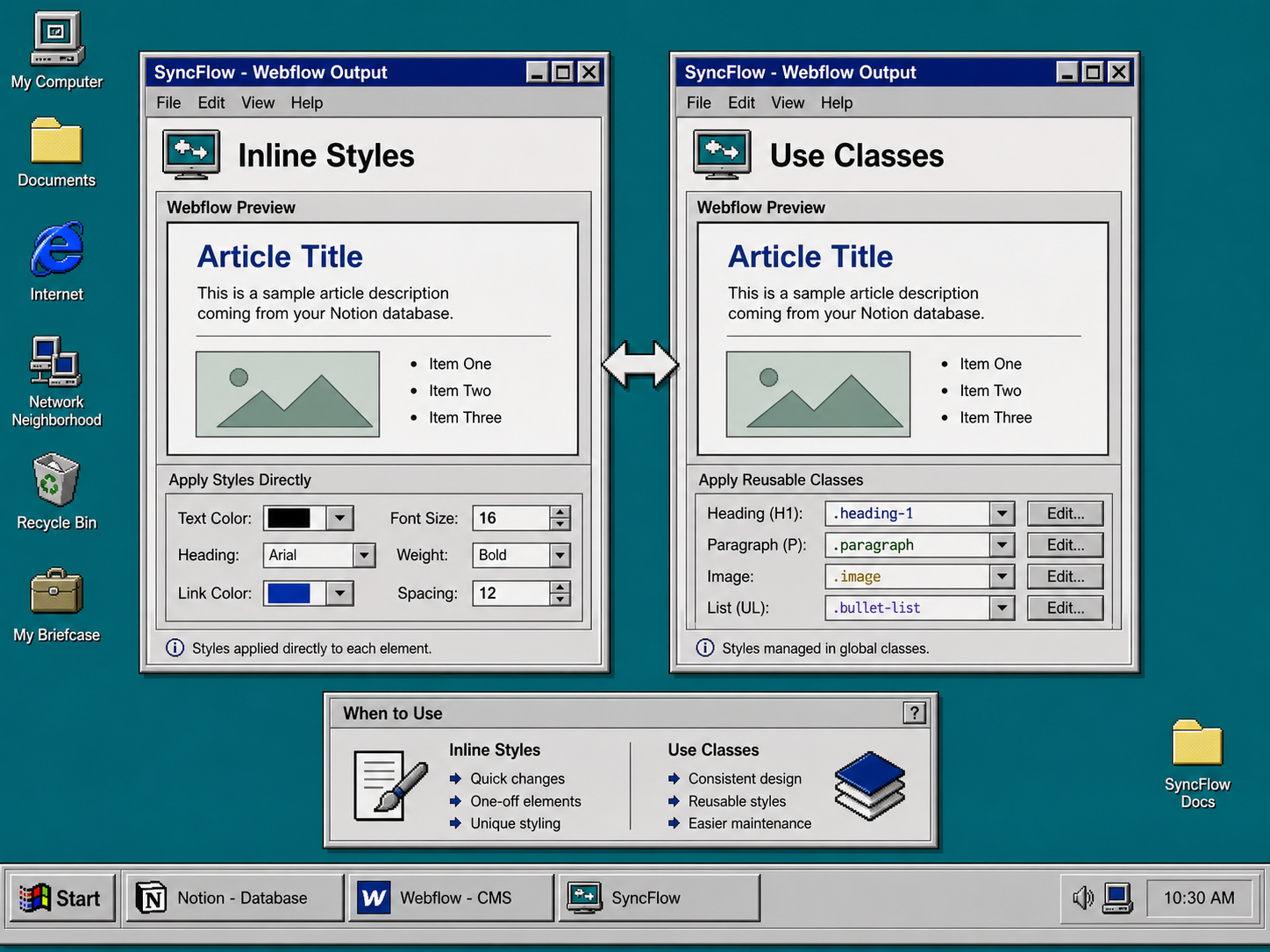
Task: Launch the Internet Explorer icon
Action: [x=57, y=249]
